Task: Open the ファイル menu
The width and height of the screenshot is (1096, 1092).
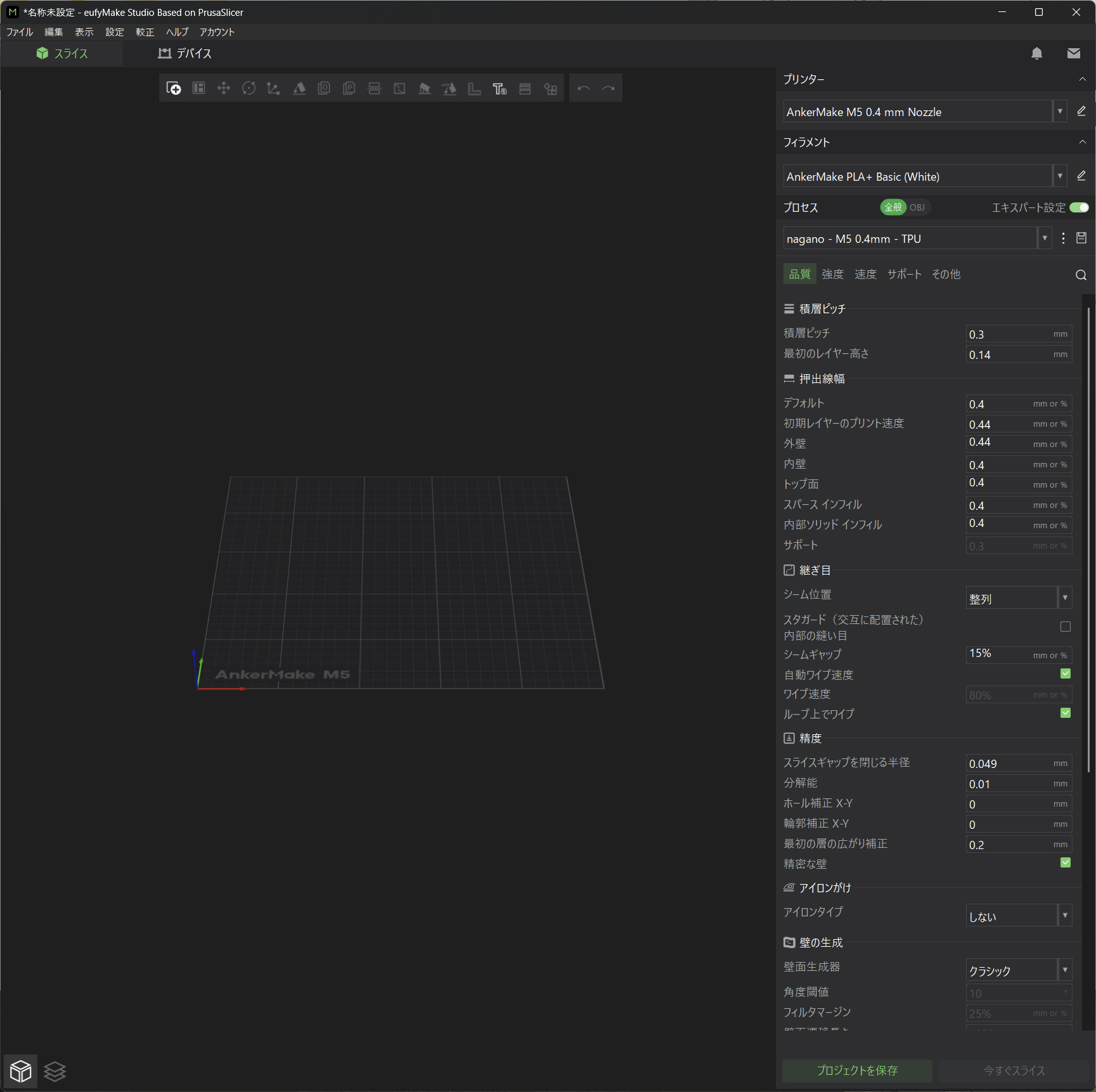Action: pyautogui.click(x=20, y=32)
